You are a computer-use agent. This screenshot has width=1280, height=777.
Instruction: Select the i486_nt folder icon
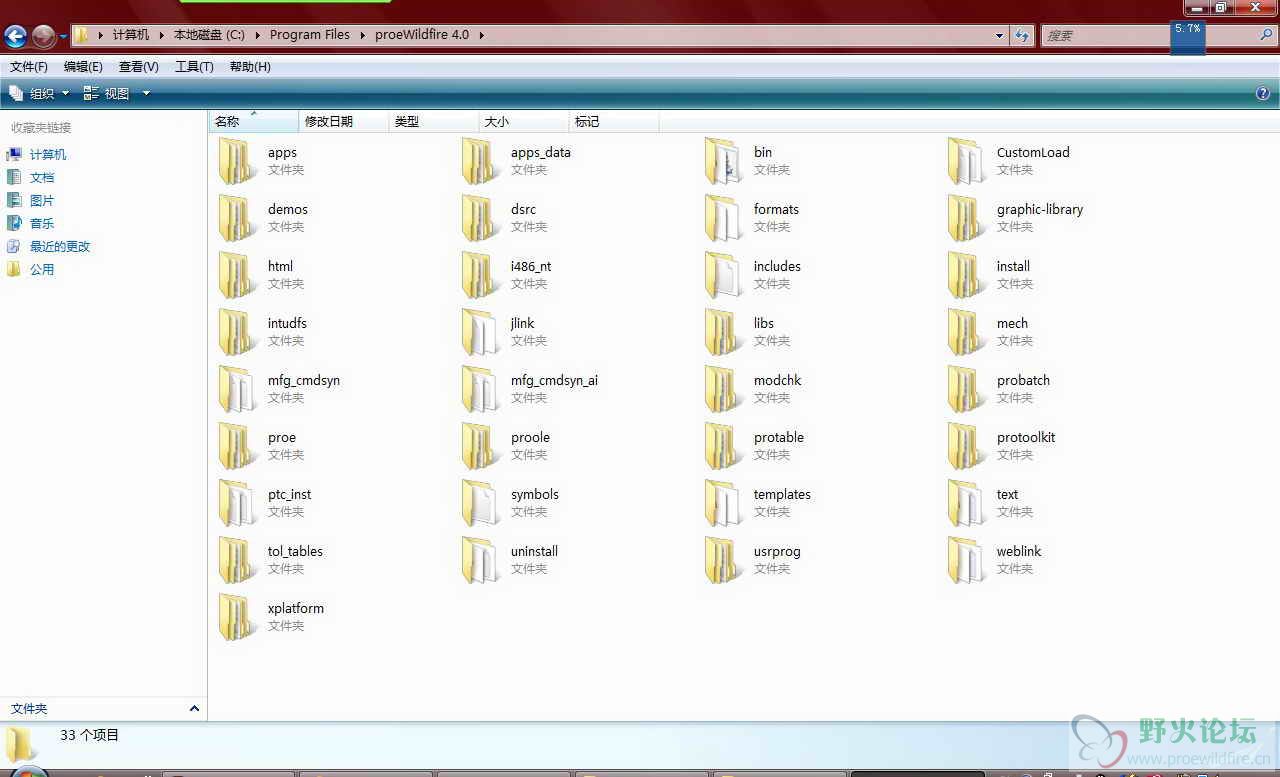pos(480,275)
